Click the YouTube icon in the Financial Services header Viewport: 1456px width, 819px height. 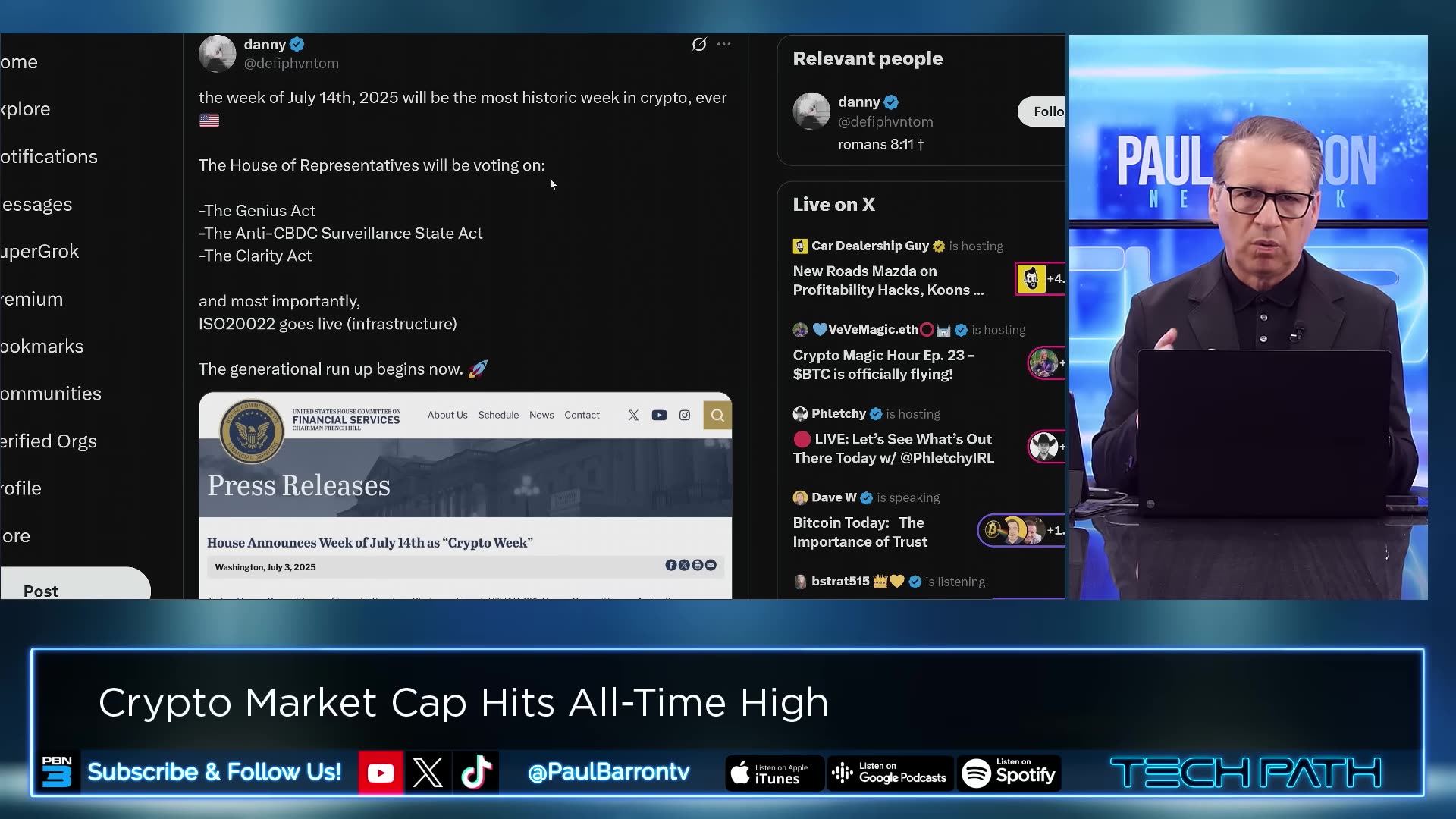[x=659, y=416]
